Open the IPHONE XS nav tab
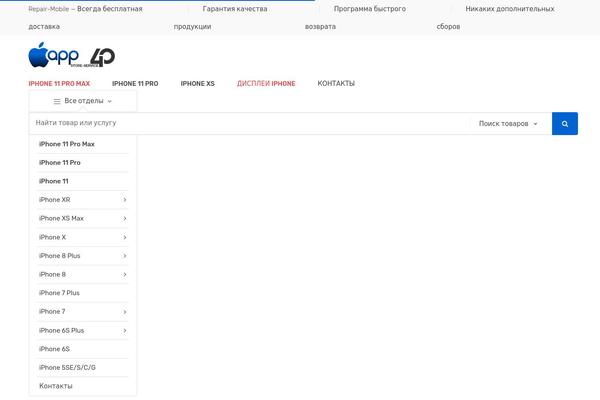Viewport: 600px width, 400px height. coord(197,83)
